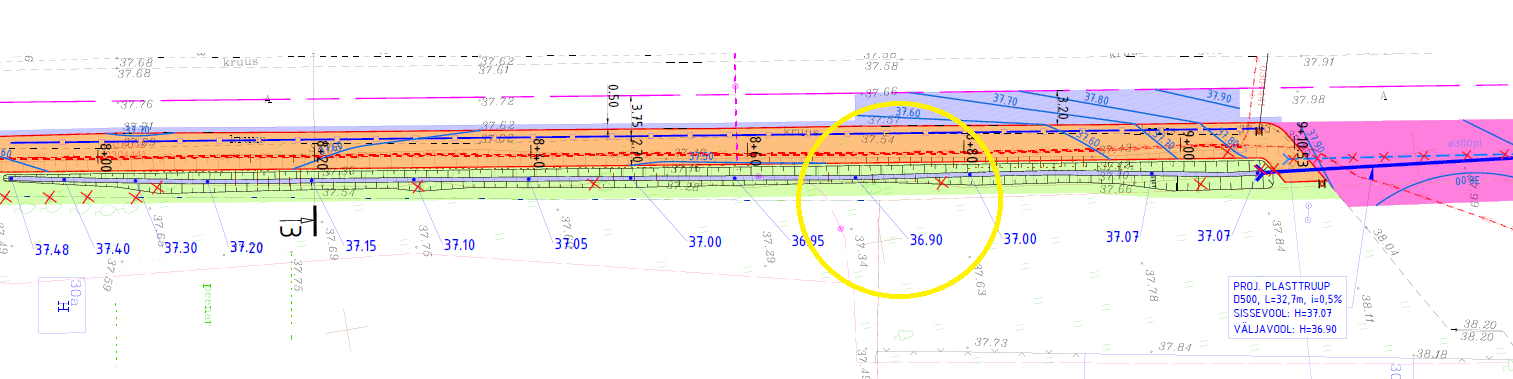
Task: Pick the blue 37.10 elevation label
Action: pos(459,244)
